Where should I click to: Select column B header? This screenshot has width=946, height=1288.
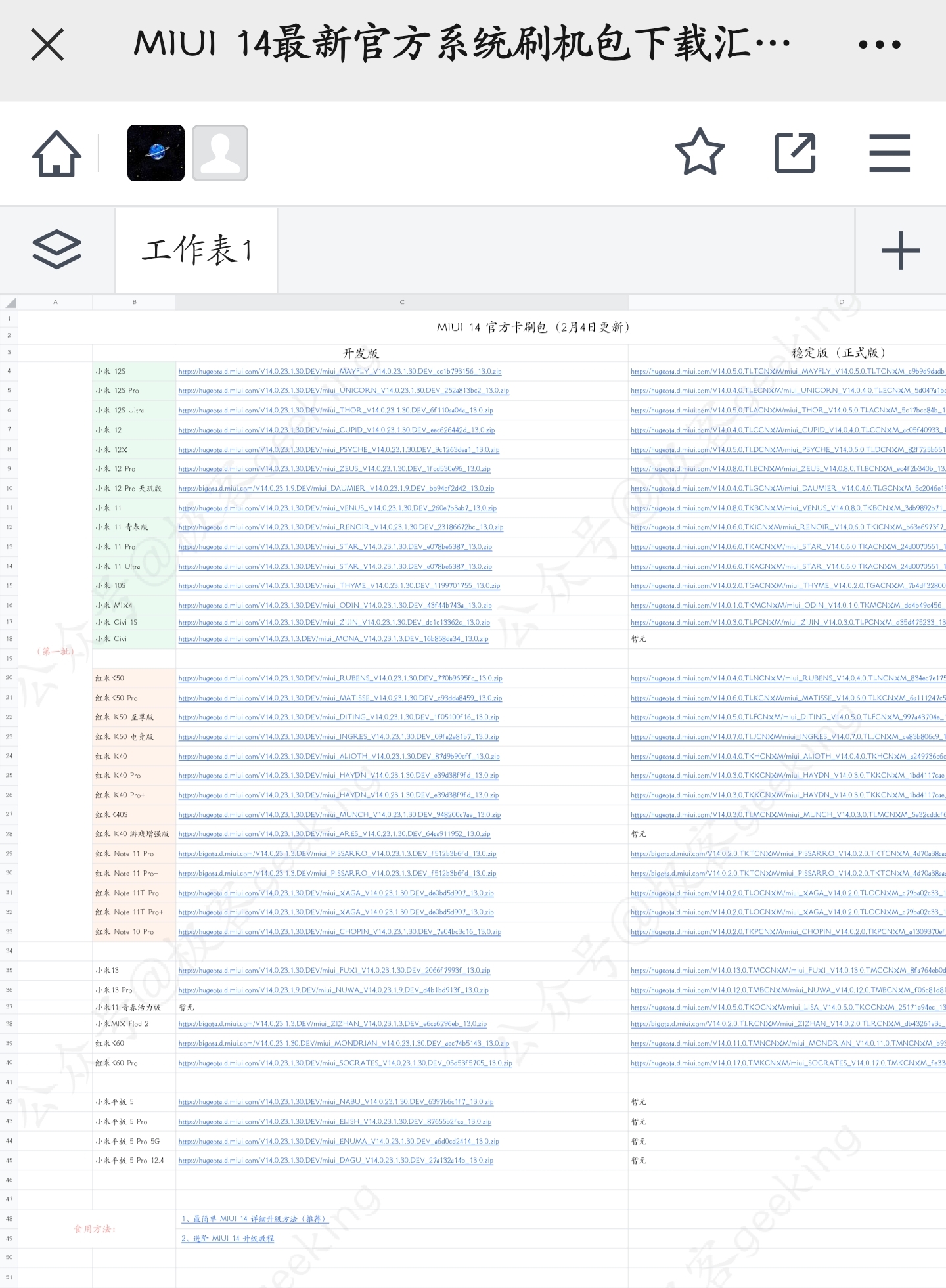point(134,302)
